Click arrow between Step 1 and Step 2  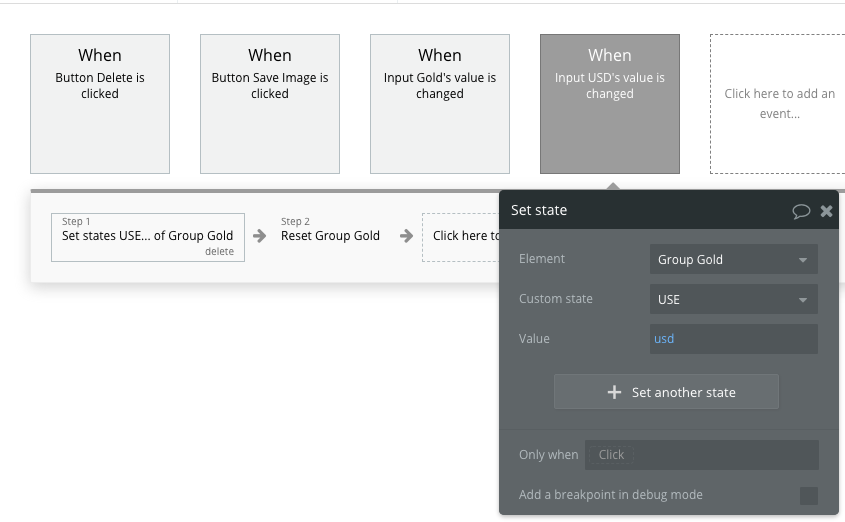click(x=260, y=236)
